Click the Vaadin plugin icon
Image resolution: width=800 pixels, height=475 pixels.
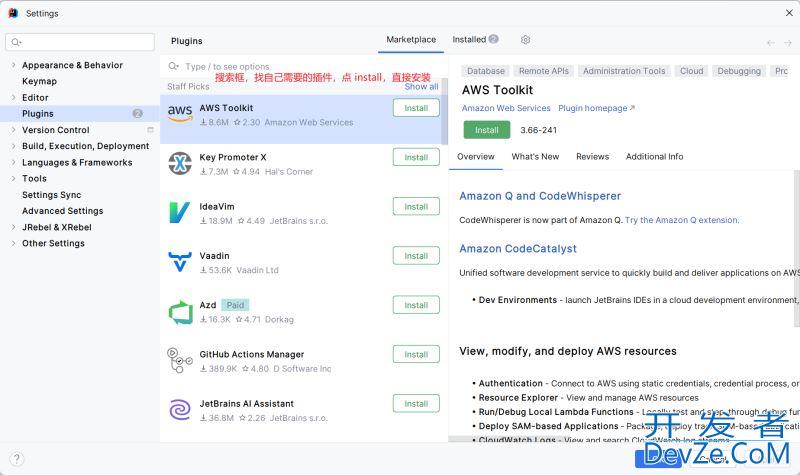click(180, 262)
